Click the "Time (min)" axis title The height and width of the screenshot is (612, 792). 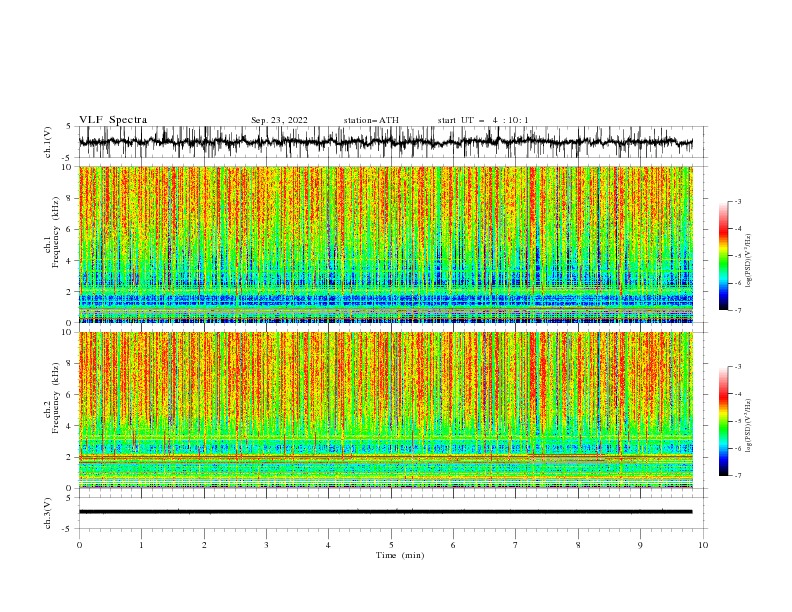[x=400, y=555]
